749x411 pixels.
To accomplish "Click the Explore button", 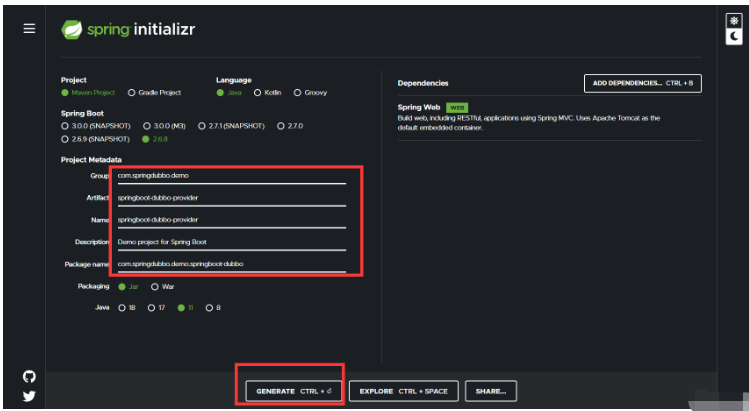I will 404,391.
